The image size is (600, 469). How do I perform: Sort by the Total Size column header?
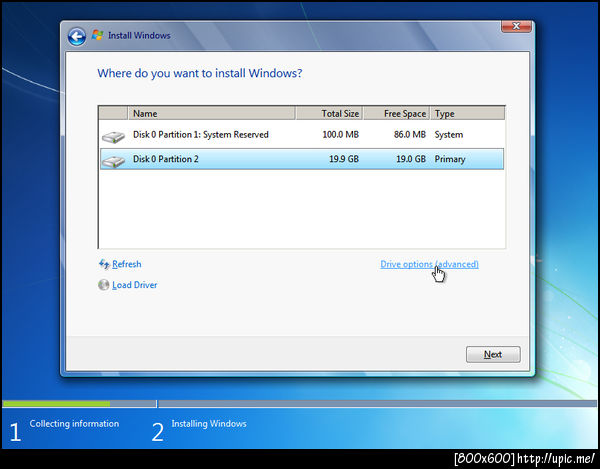pos(329,113)
